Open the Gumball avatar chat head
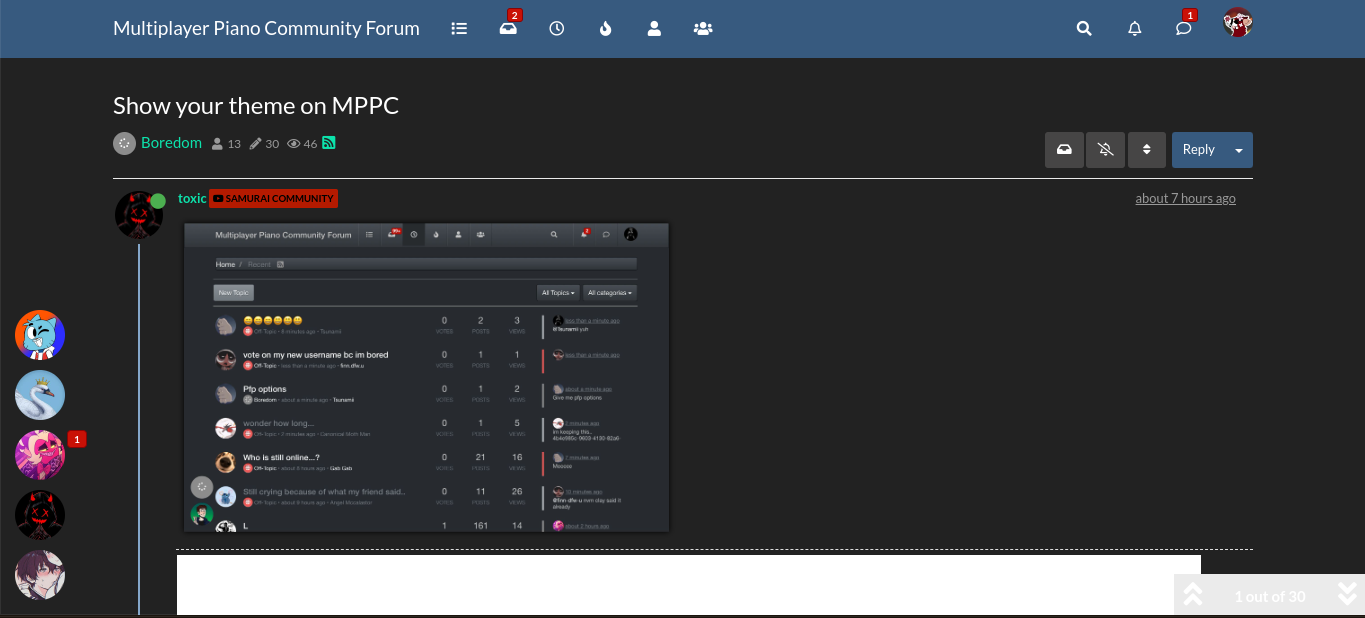The height and width of the screenshot is (618, 1365). point(40,335)
